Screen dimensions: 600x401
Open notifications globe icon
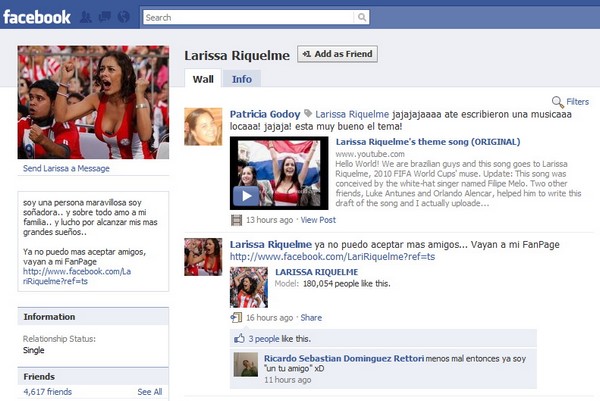pyautogui.click(x=124, y=17)
